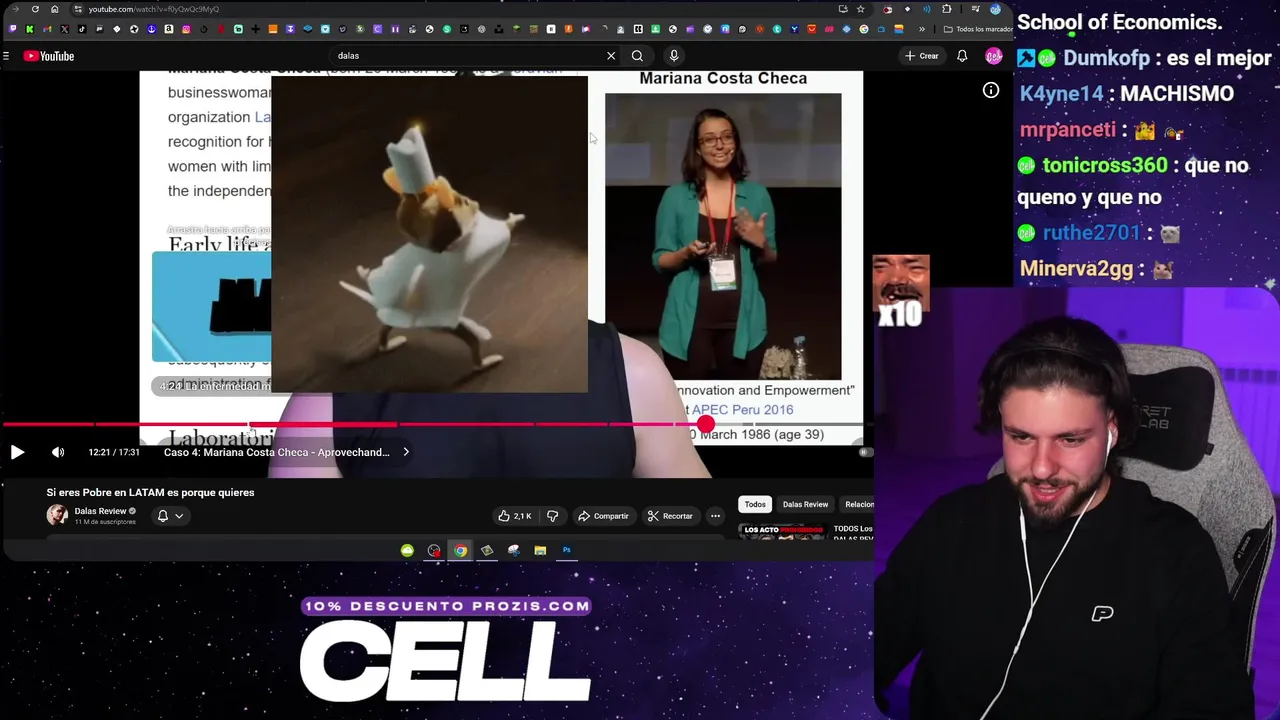Screen dimensions: 1280x720
Task: Bookmark this page with the star icon
Action: (x=860, y=9)
